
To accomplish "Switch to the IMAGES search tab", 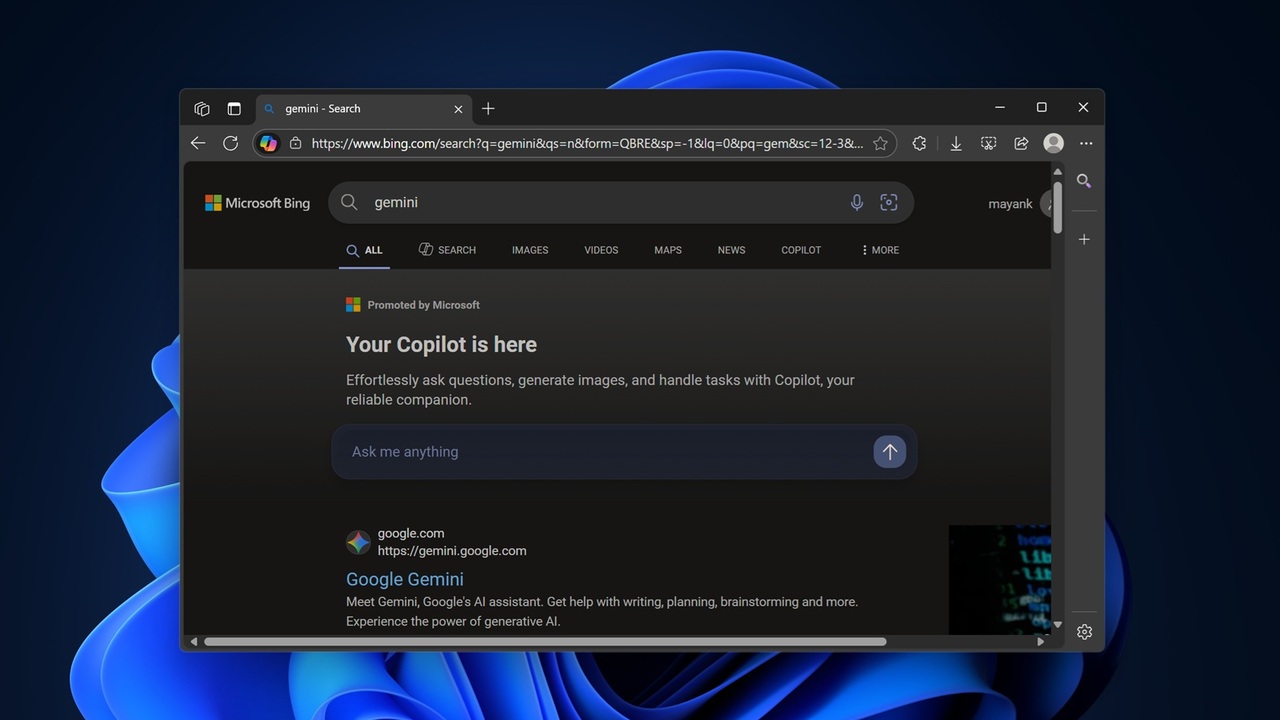I will click(x=530, y=250).
